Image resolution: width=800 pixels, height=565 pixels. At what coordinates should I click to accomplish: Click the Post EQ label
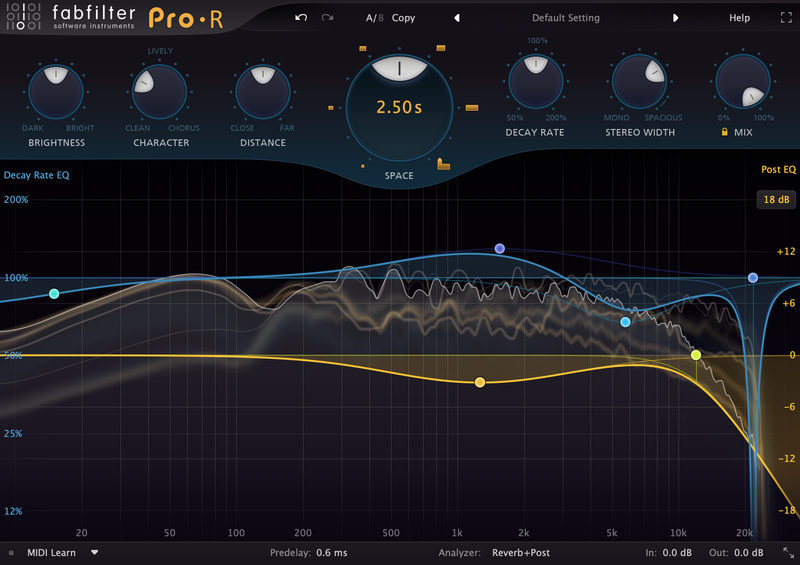778,169
